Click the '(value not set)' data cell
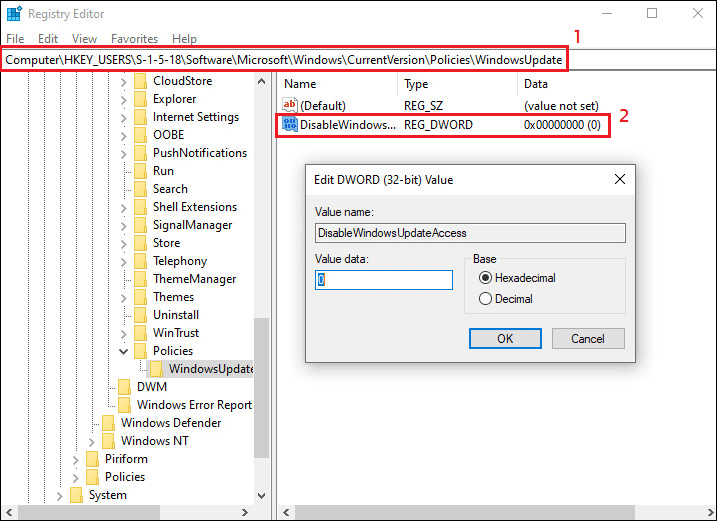Viewport: 717px width, 521px height. (x=561, y=106)
